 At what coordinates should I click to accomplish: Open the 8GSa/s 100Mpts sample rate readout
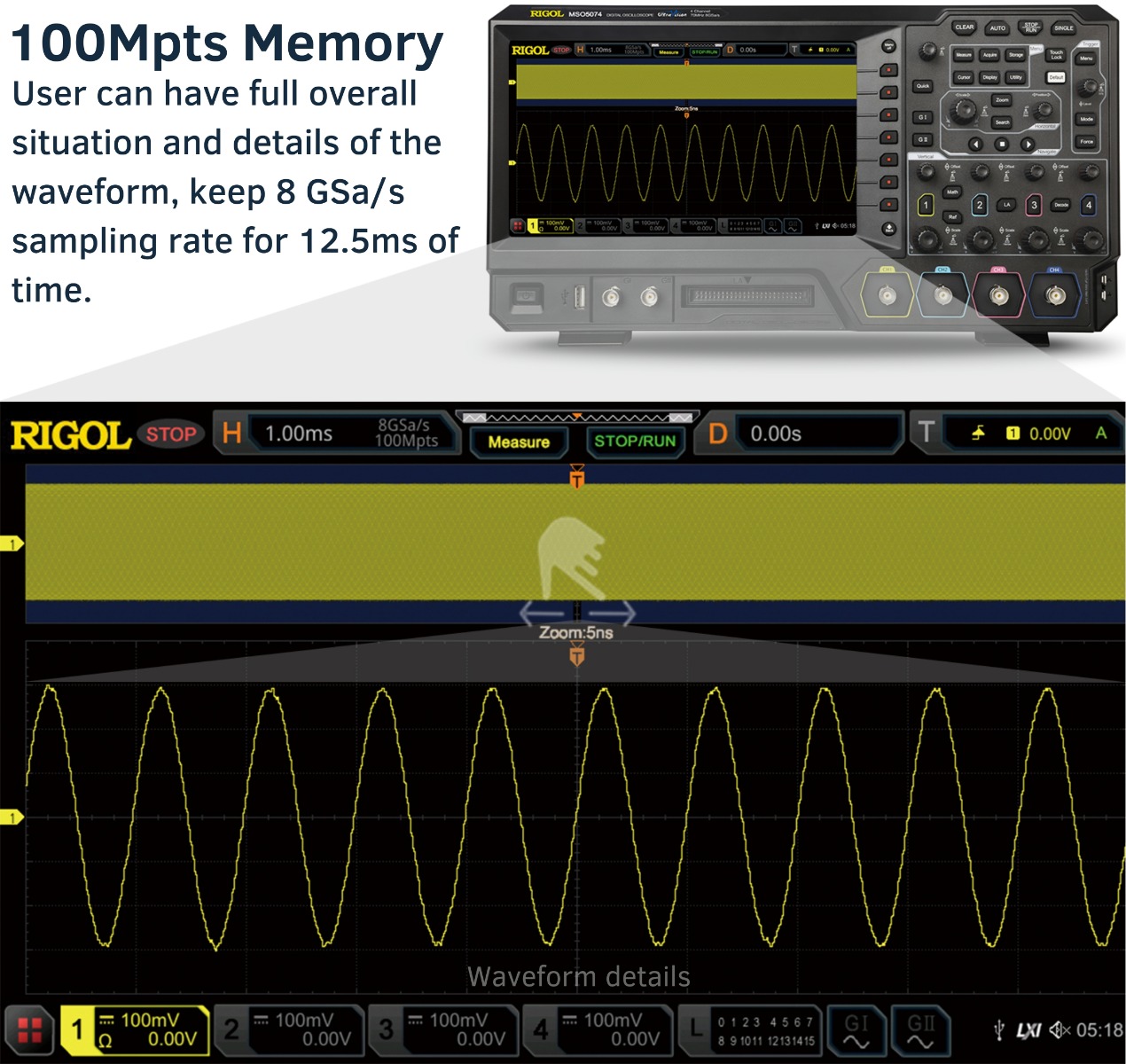(406, 433)
